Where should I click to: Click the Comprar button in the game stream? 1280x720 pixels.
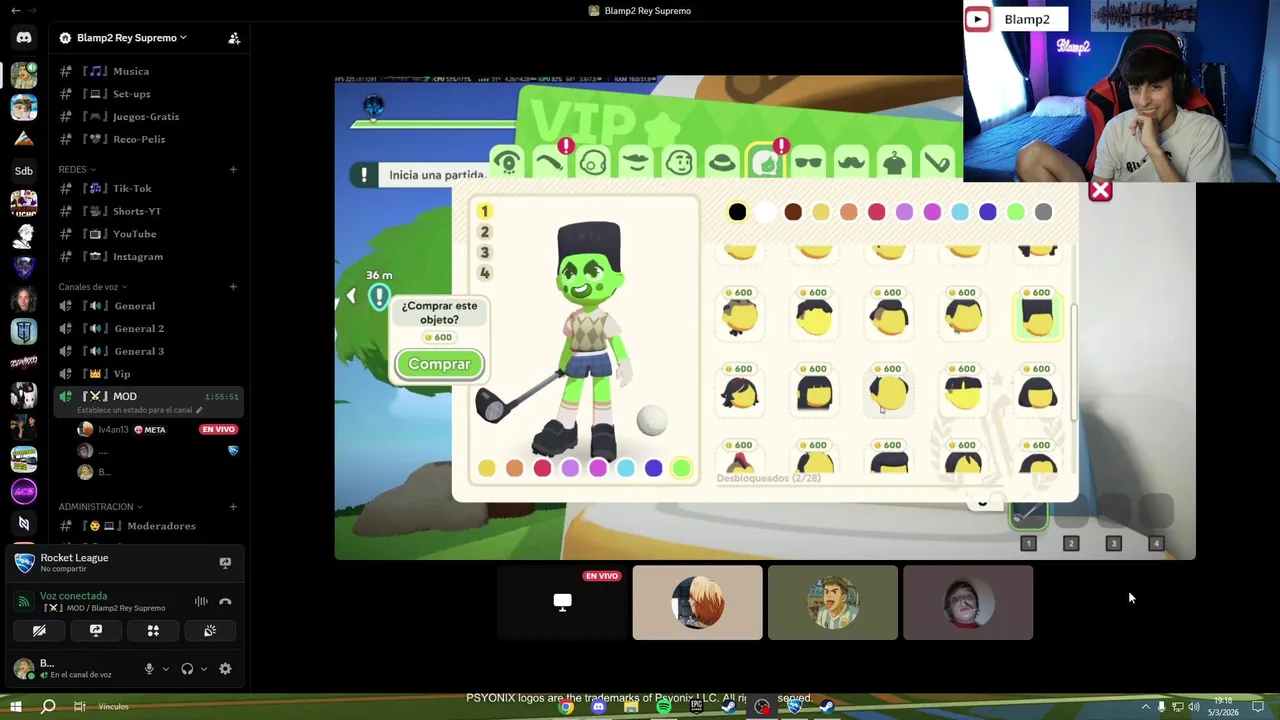439,364
